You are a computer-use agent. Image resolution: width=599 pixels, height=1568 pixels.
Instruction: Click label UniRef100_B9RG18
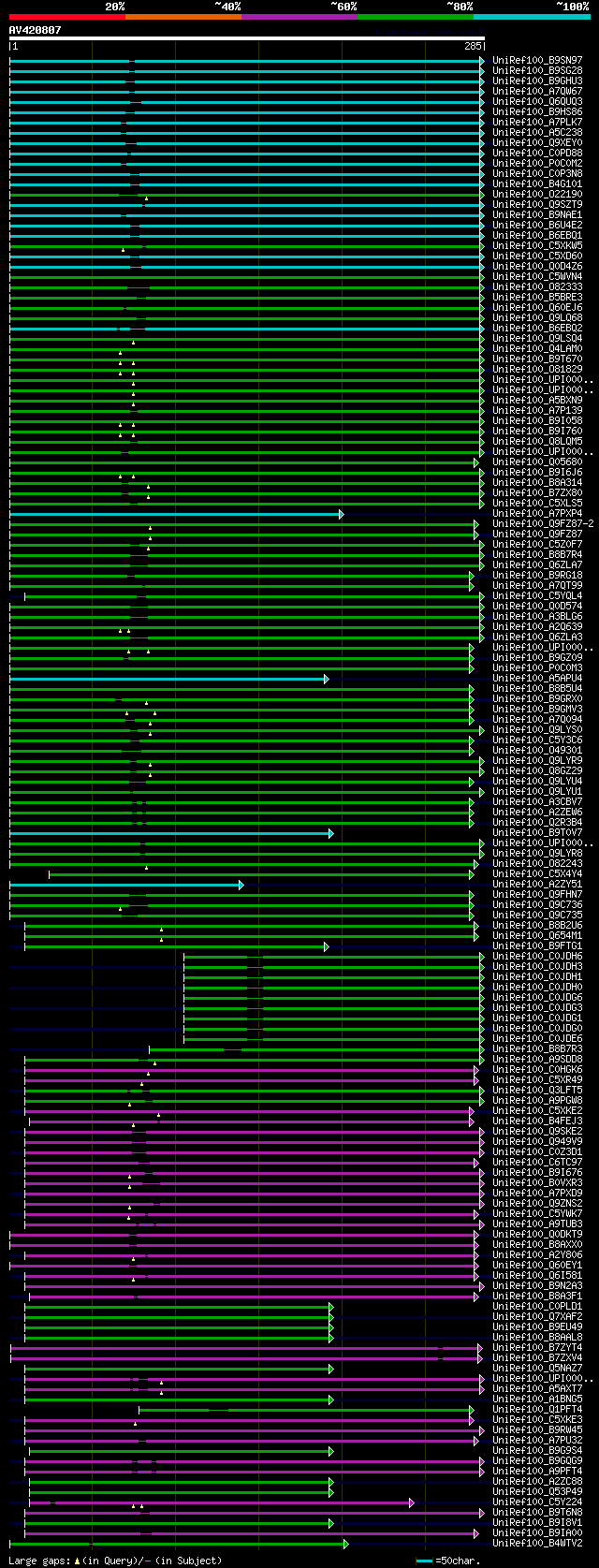tap(537, 576)
